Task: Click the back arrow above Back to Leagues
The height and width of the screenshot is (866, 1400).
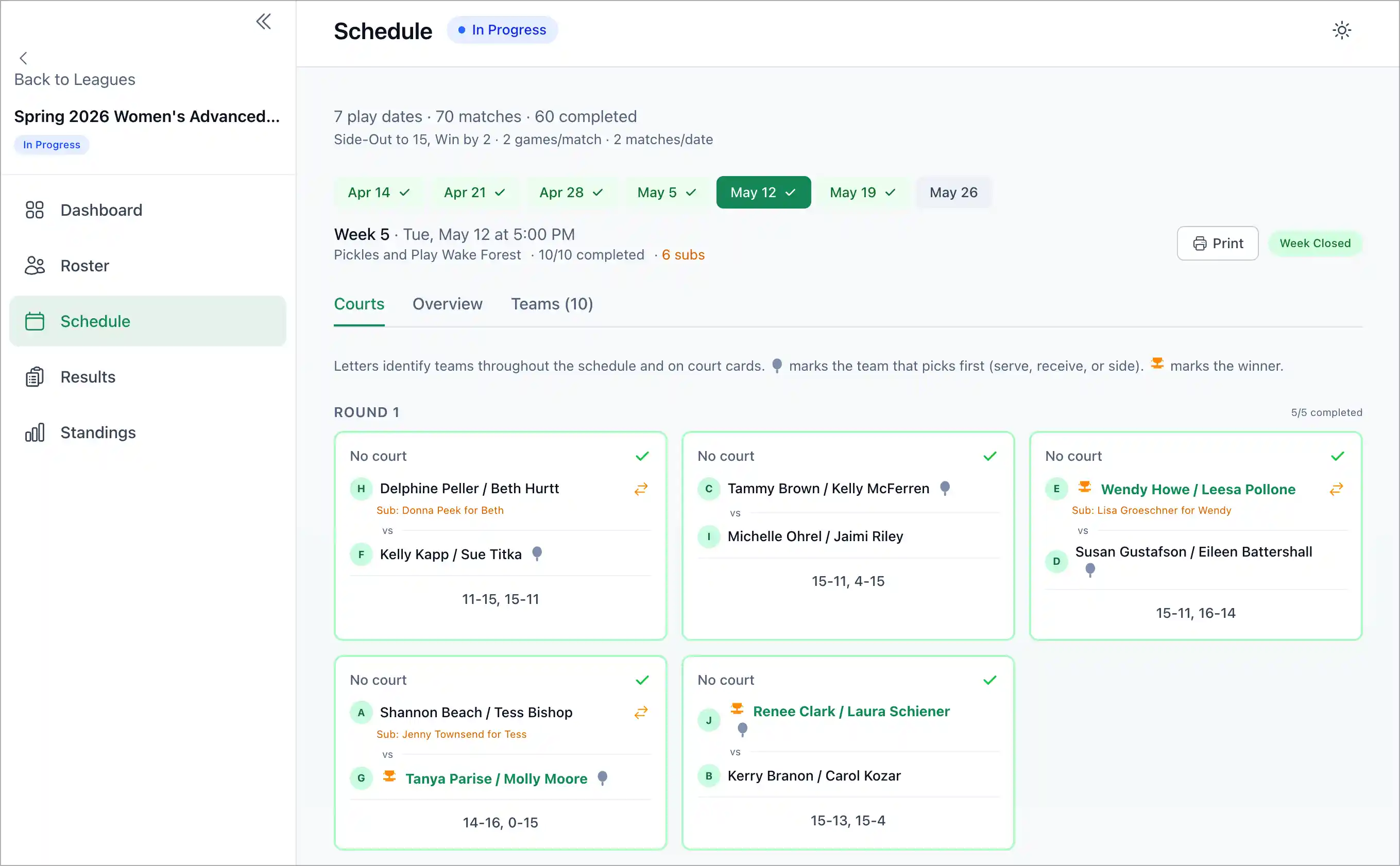Action: click(x=24, y=58)
